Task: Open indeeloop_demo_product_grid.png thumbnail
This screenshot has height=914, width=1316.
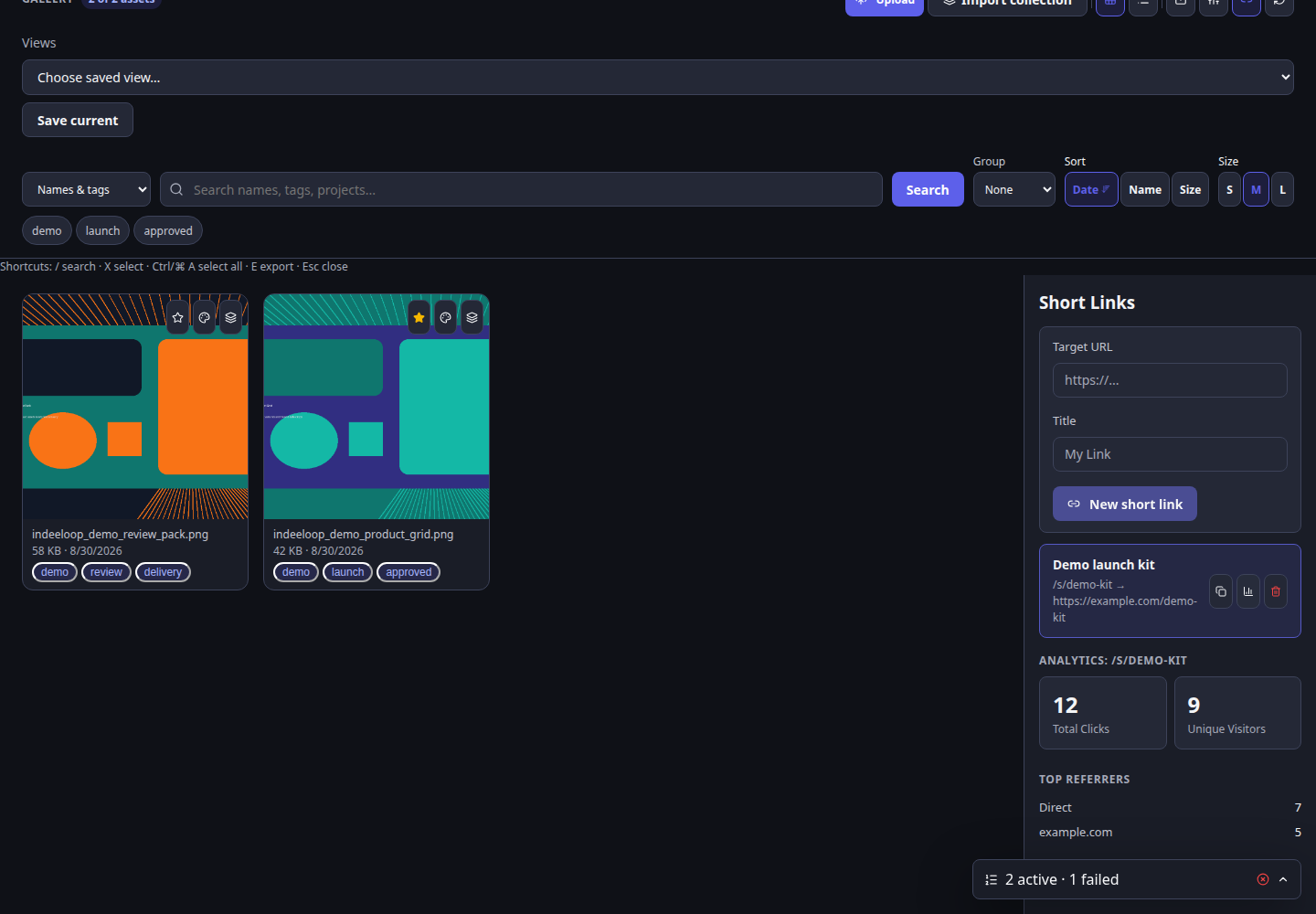Action: click(x=377, y=407)
